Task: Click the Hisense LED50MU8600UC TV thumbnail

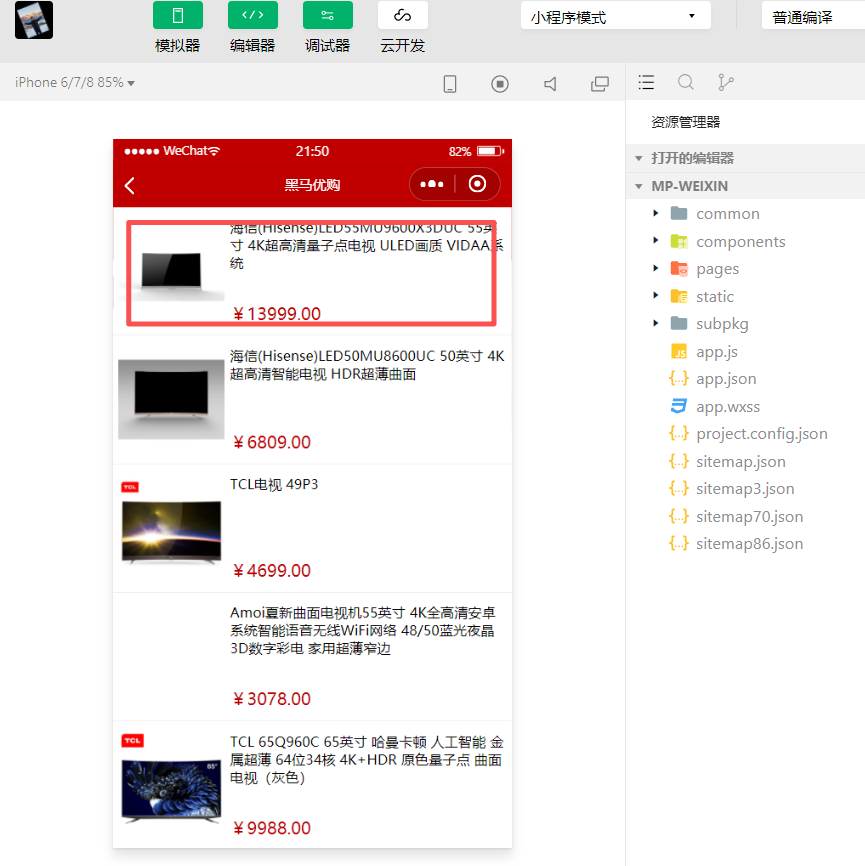Action: pos(171,399)
